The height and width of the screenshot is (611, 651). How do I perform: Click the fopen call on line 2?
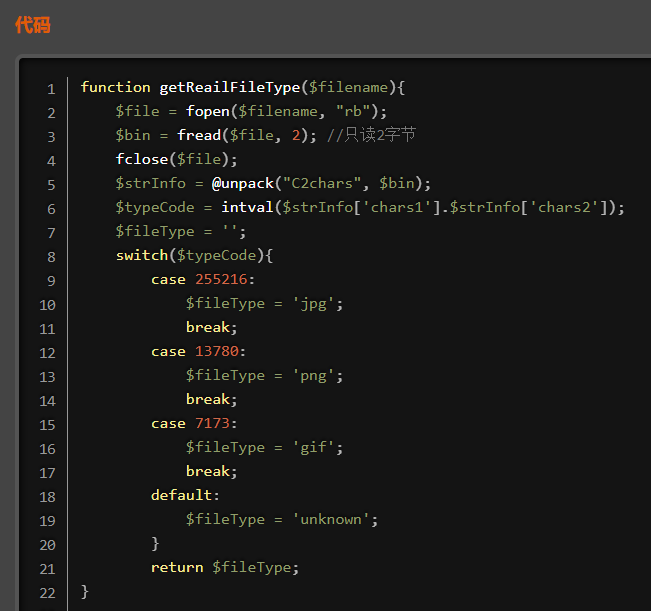point(207,111)
